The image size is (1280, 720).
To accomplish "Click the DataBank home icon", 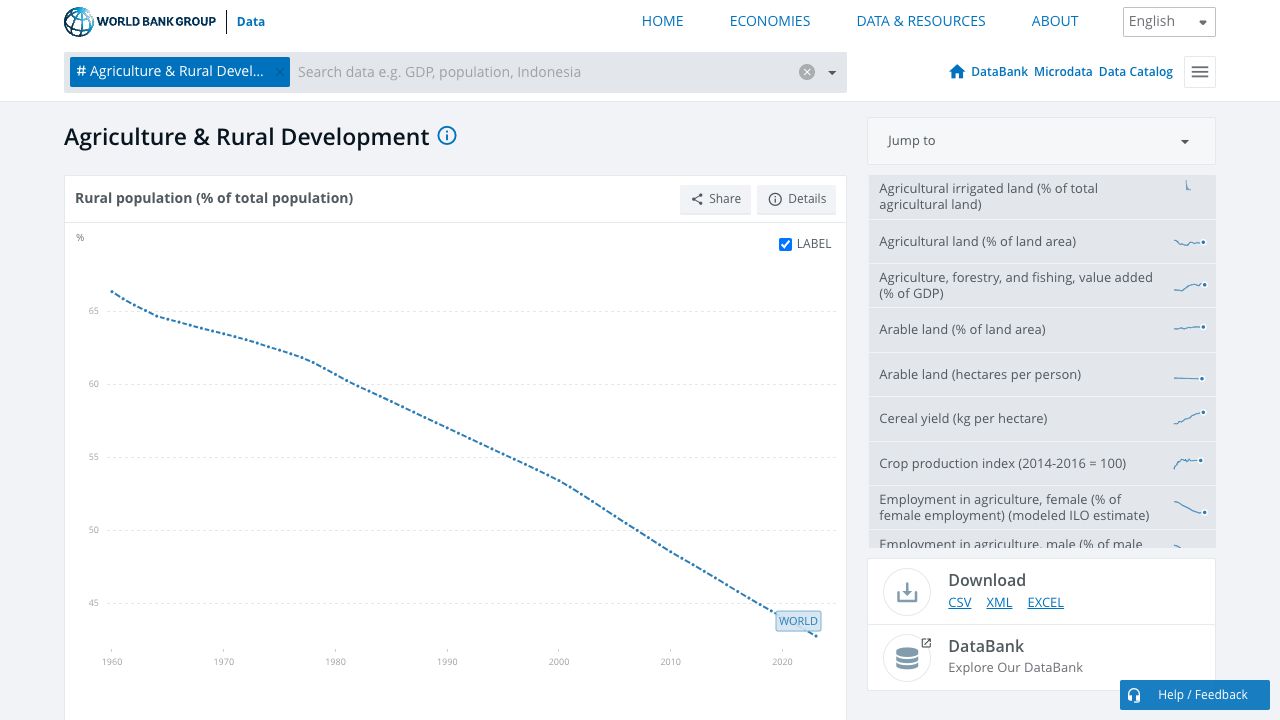I will click(x=957, y=72).
